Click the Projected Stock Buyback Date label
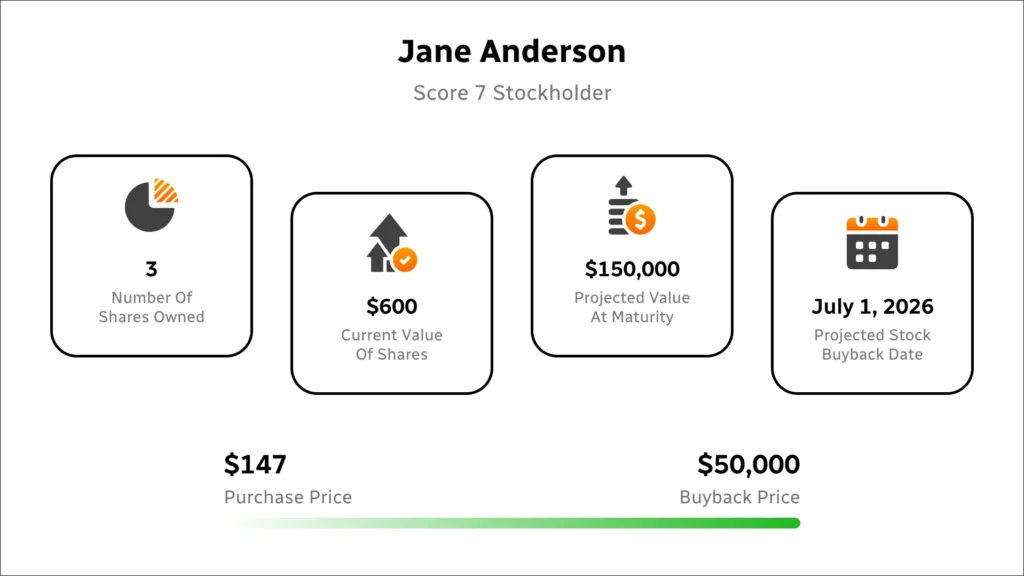The height and width of the screenshot is (576, 1024). (872, 344)
